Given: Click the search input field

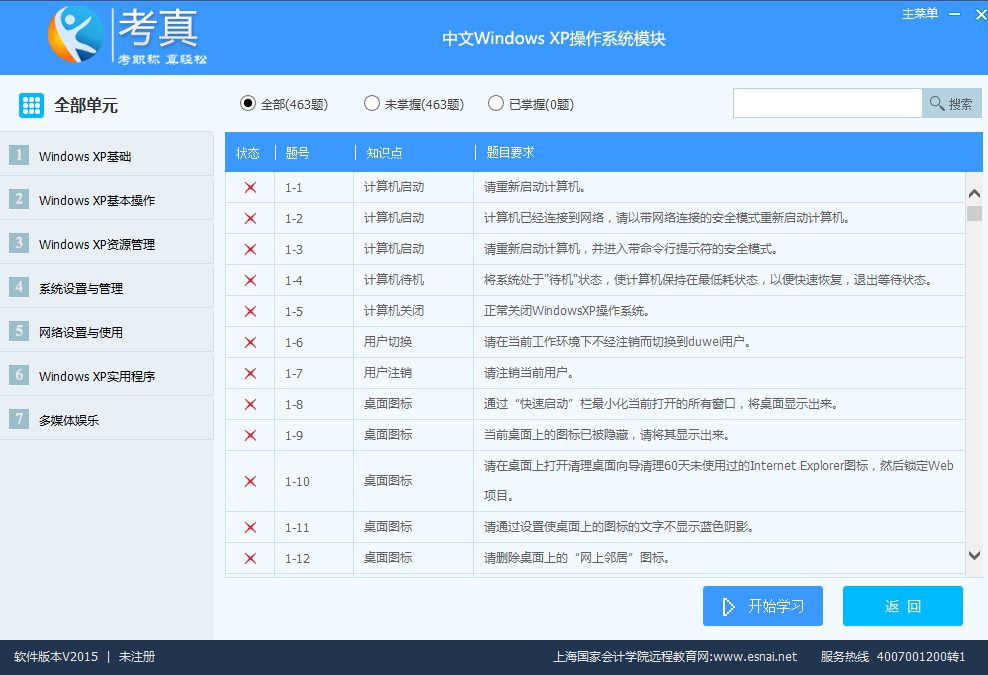Looking at the screenshot, I should click(x=827, y=103).
